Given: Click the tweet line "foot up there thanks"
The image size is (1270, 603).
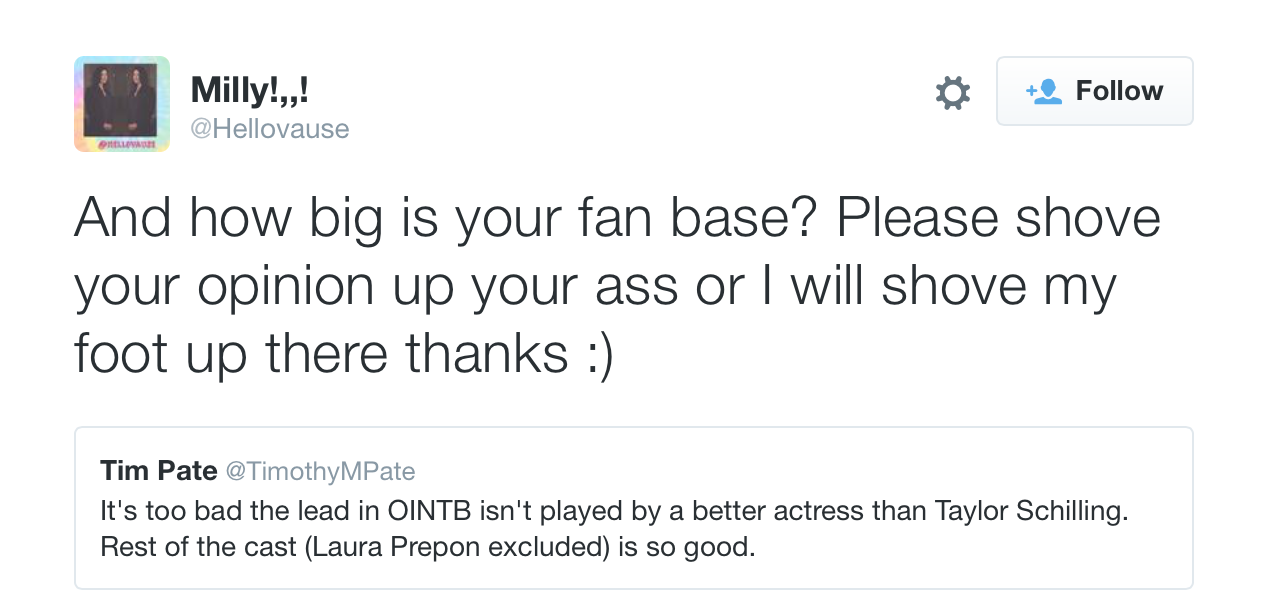Looking at the screenshot, I should 320,354.
